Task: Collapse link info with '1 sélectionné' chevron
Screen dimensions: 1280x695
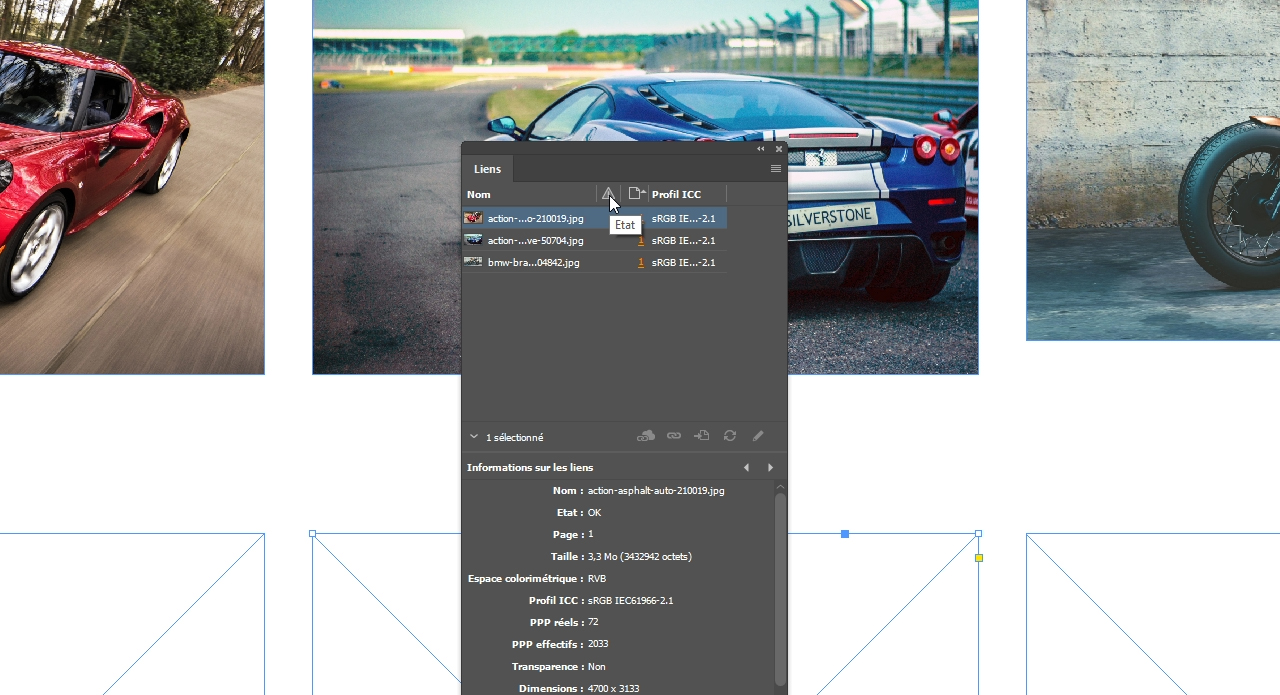Action: point(474,437)
